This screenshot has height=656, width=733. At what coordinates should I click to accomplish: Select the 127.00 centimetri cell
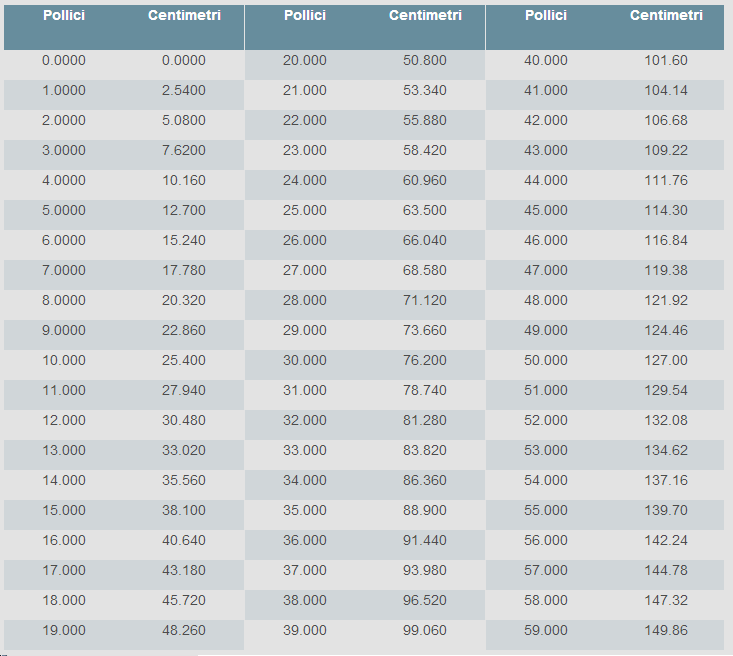coord(666,361)
